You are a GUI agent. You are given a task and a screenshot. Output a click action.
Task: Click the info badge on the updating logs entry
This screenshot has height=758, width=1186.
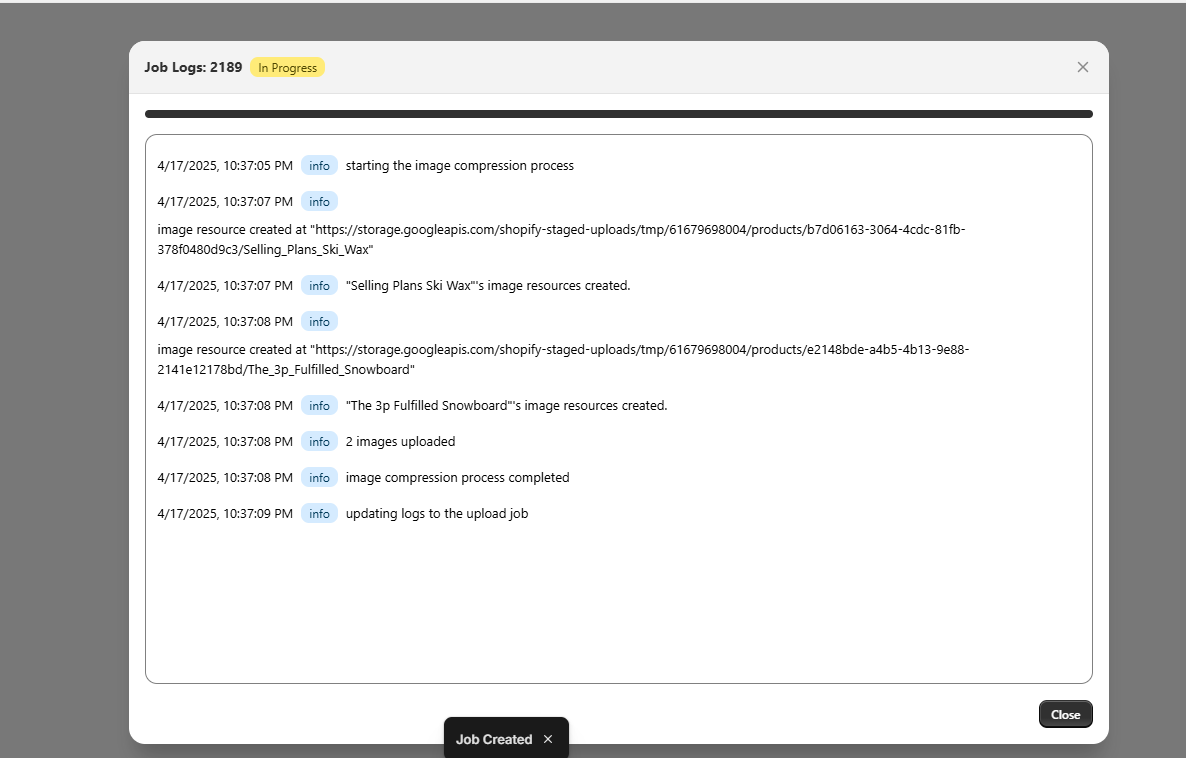319,513
